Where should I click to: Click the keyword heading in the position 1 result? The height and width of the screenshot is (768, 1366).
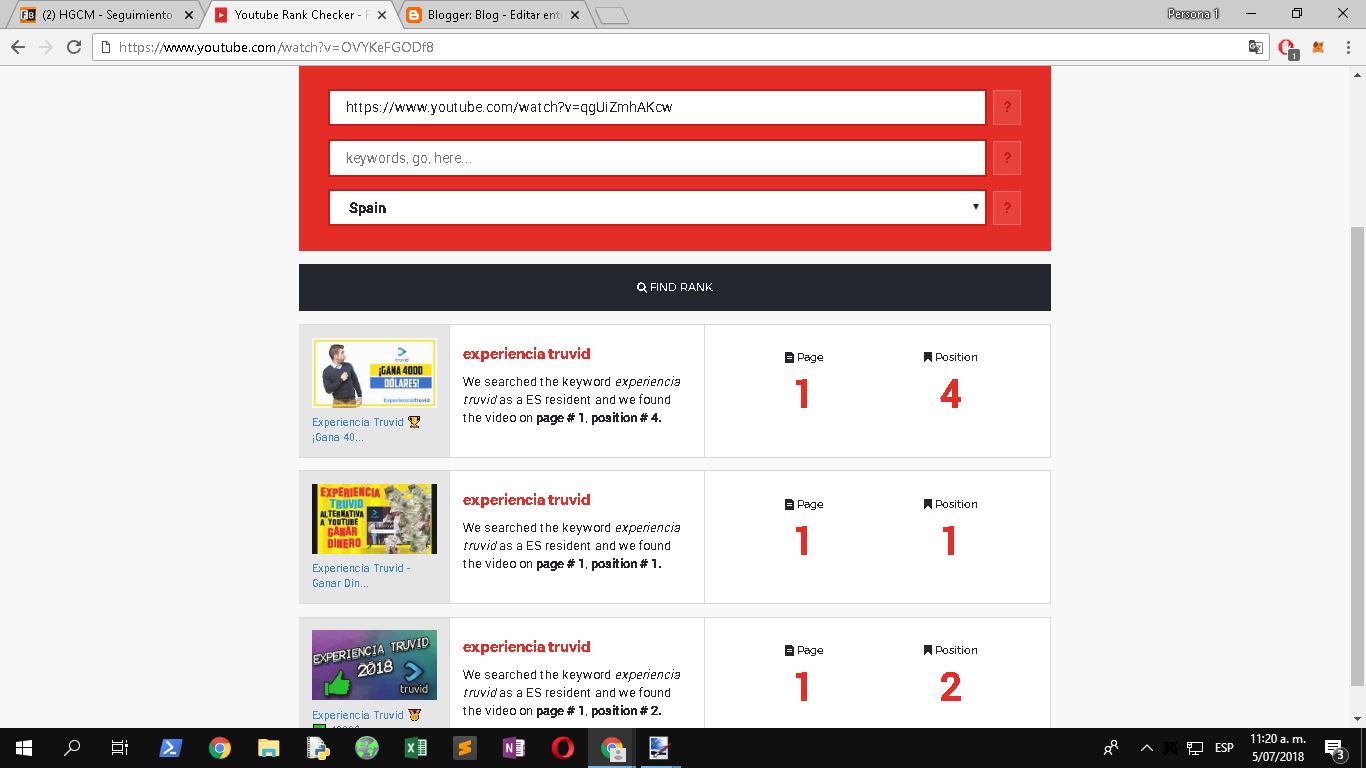coord(526,500)
